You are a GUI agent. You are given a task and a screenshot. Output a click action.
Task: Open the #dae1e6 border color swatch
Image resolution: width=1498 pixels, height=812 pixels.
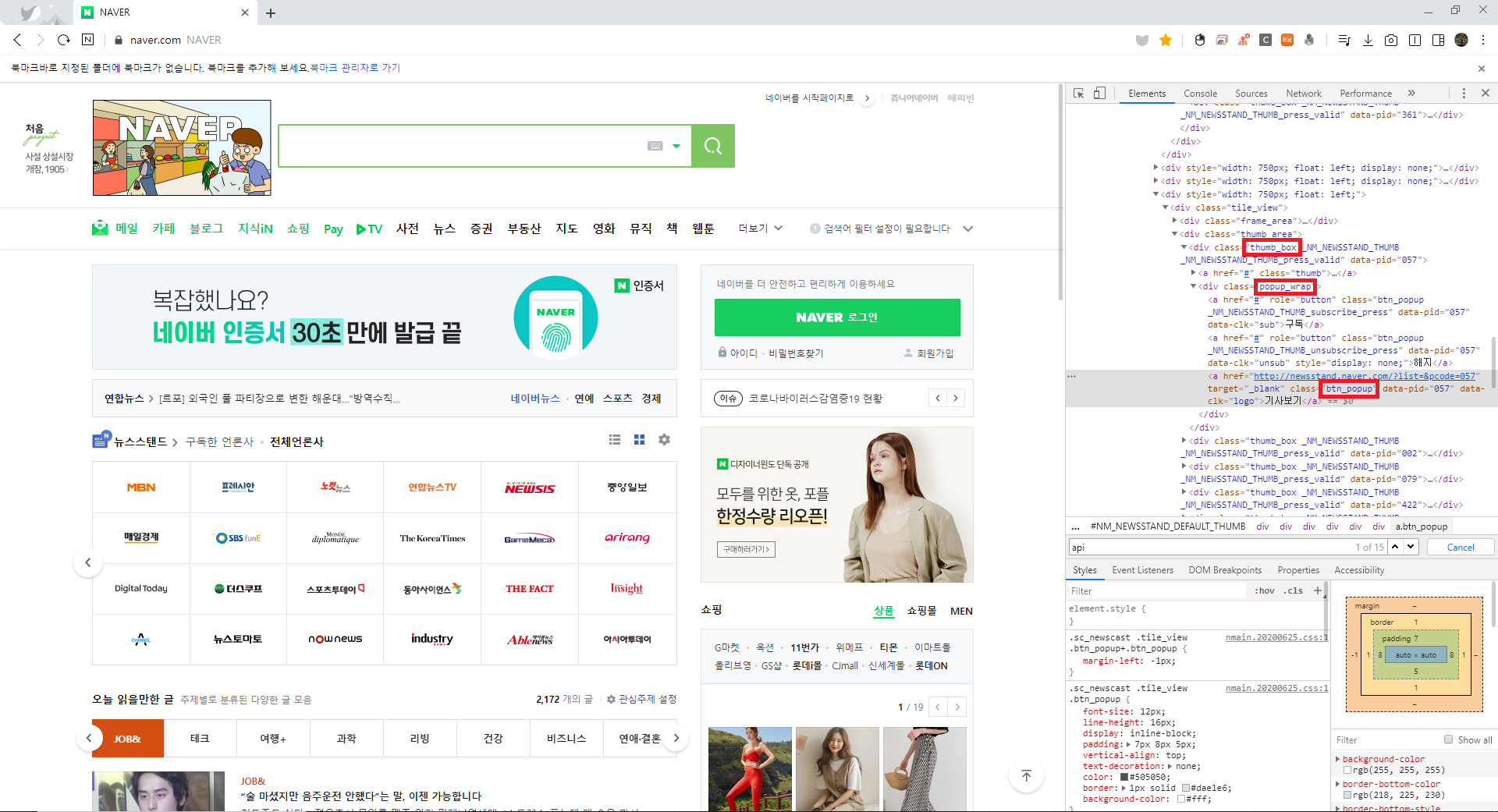click(1185, 788)
